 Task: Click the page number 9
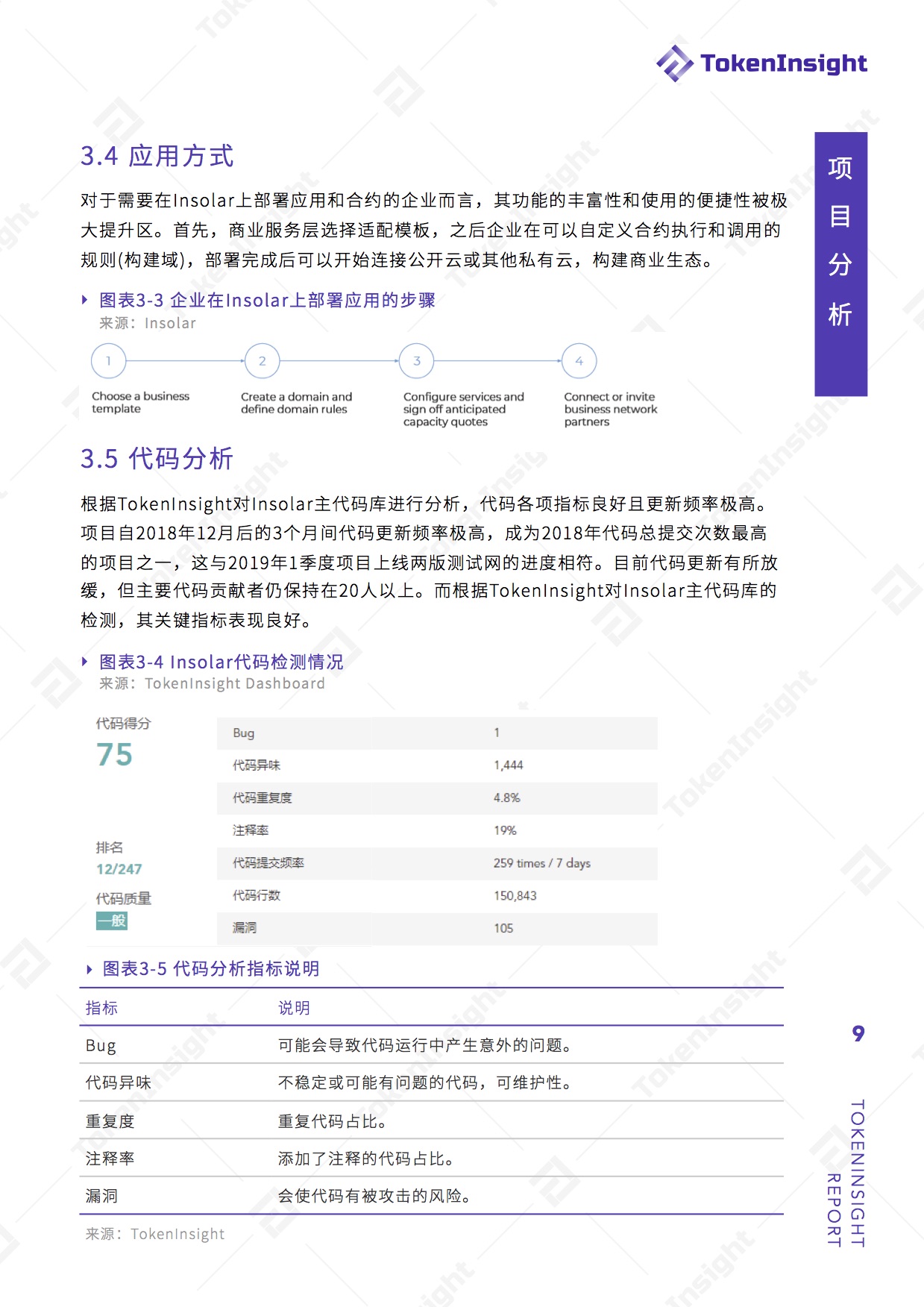tap(858, 1033)
